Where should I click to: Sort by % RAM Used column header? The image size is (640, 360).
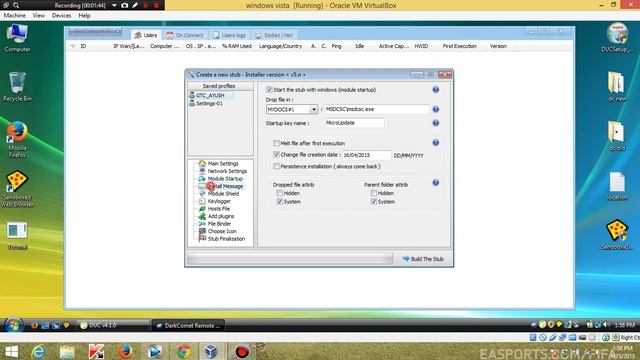point(237,46)
